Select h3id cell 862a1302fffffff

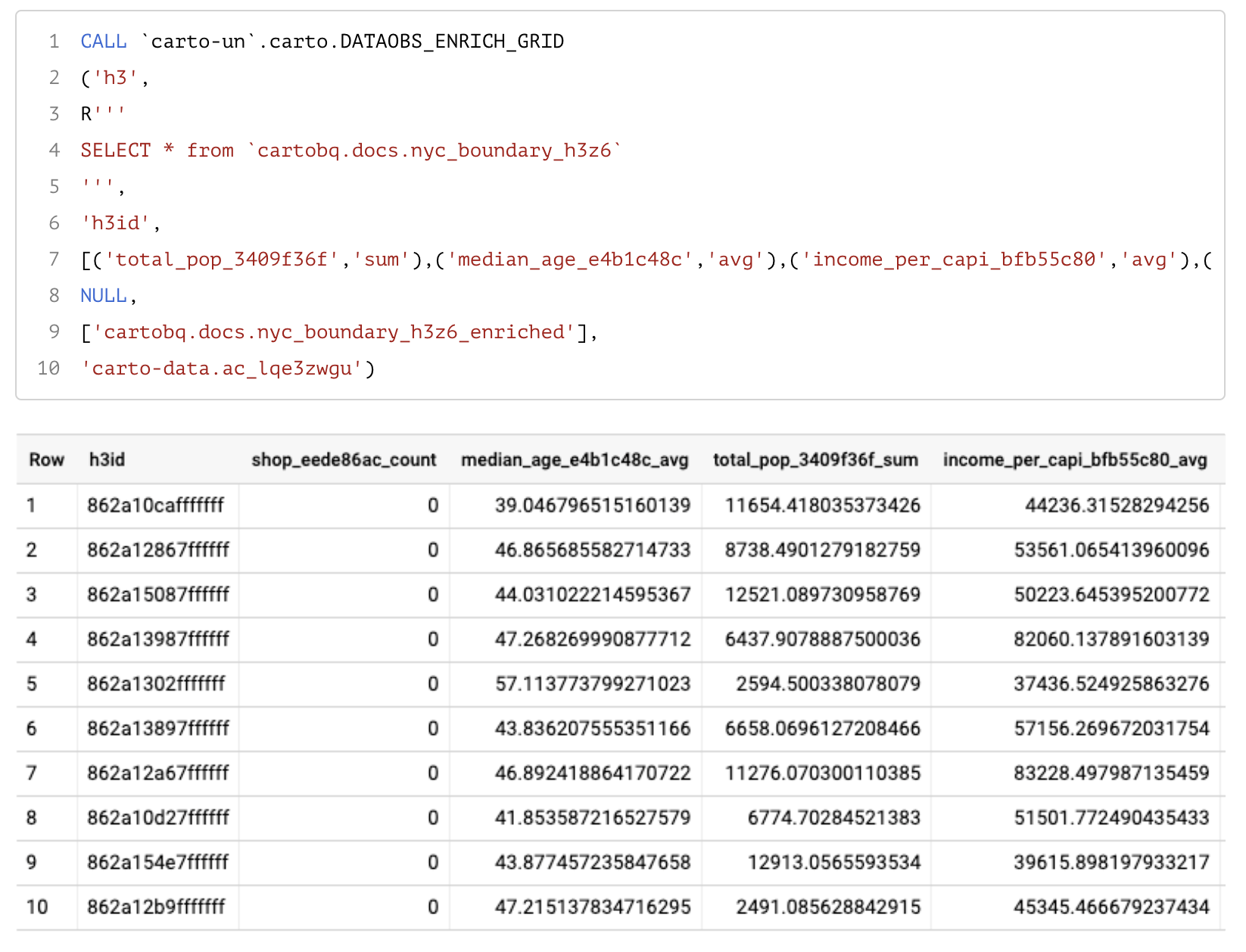(156, 683)
